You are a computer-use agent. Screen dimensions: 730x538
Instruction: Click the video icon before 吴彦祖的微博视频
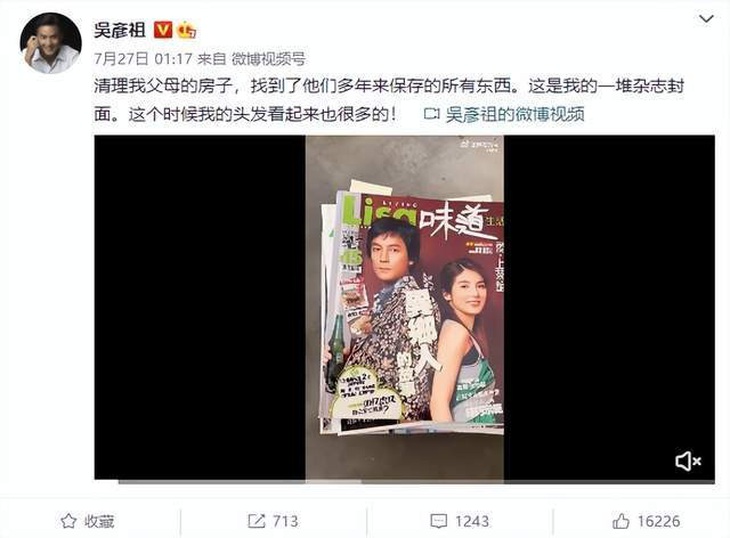tap(432, 114)
